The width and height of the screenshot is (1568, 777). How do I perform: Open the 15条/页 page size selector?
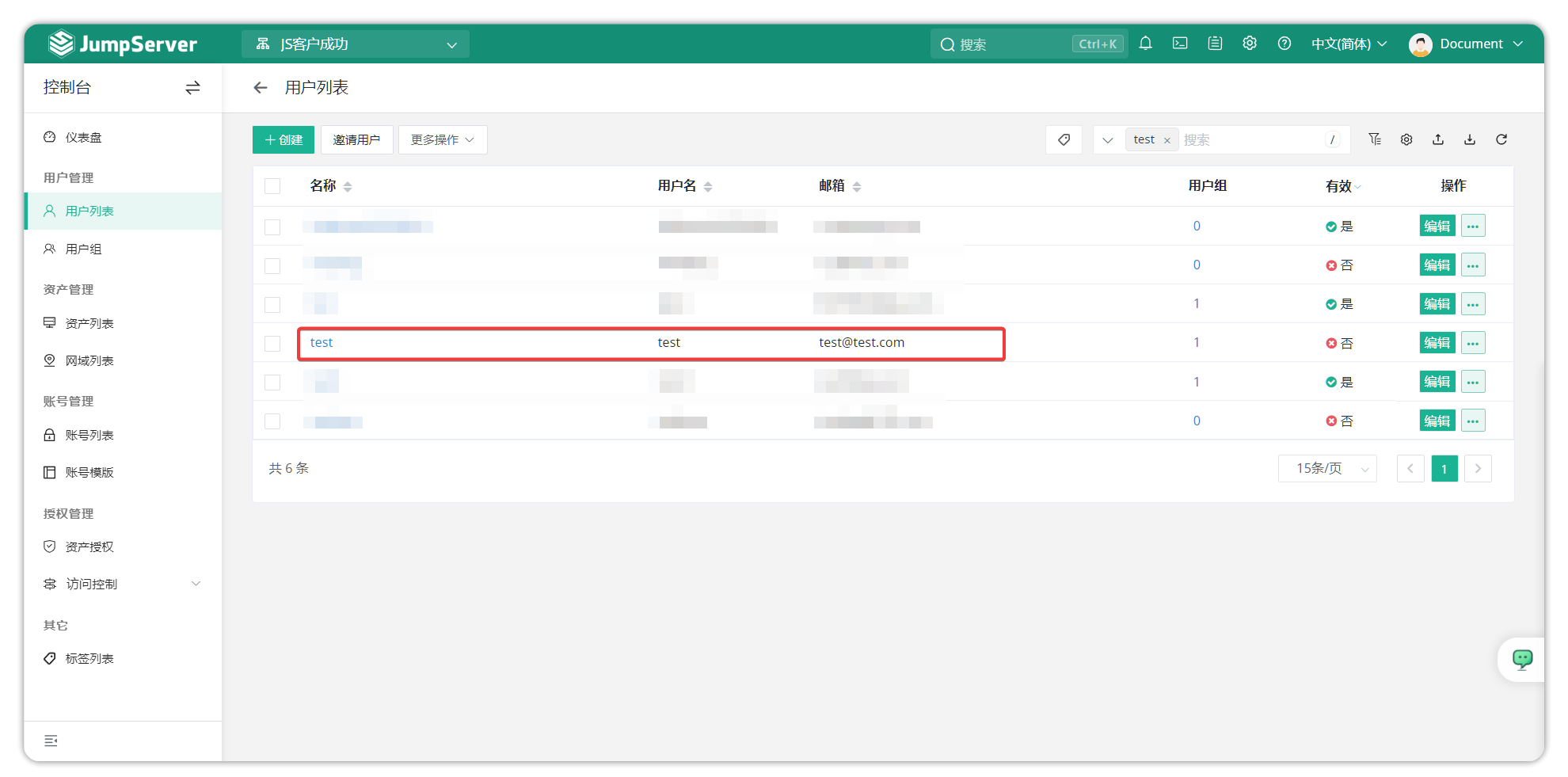click(1327, 468)
